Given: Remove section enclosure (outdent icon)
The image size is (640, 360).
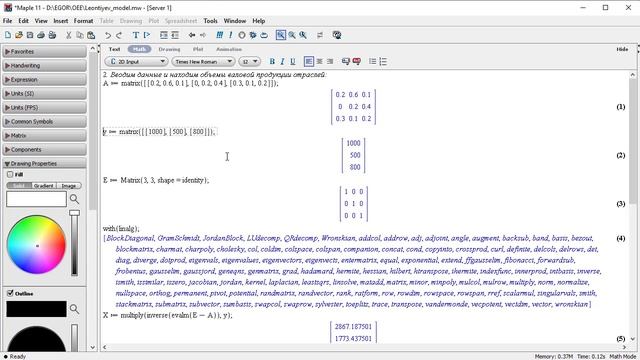Looking at the screenshot, I should (175, 35).
